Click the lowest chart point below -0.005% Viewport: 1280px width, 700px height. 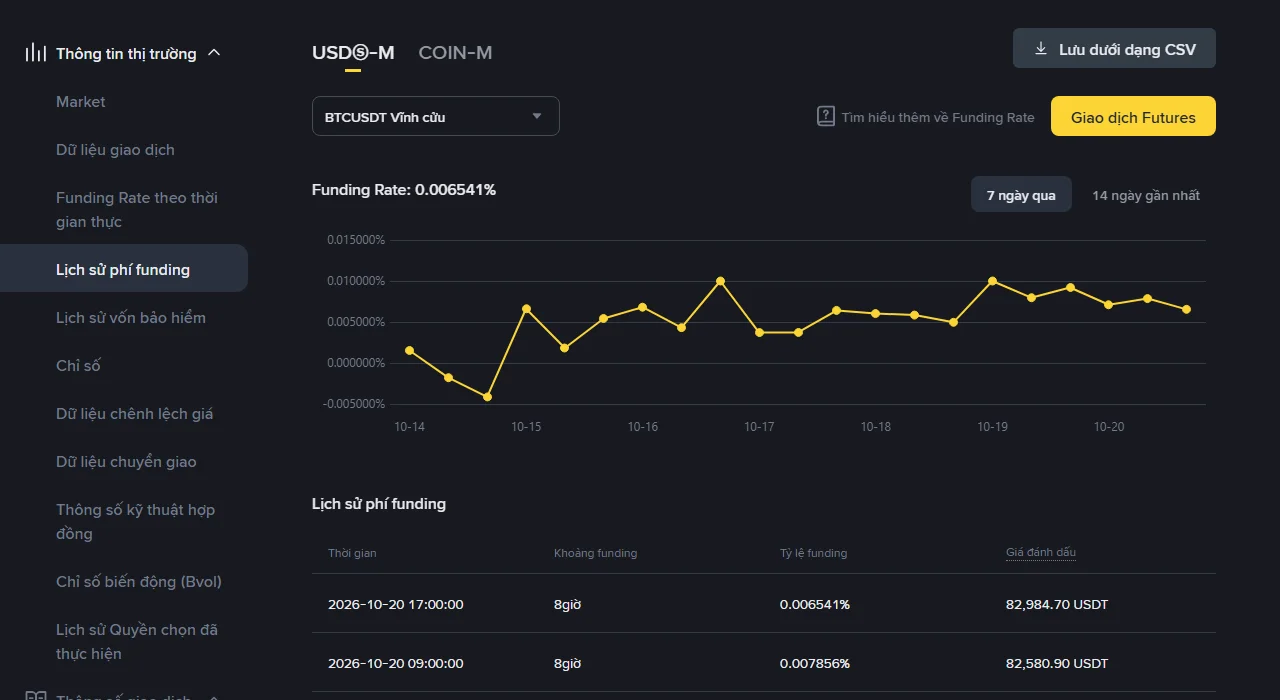[487, 397]
